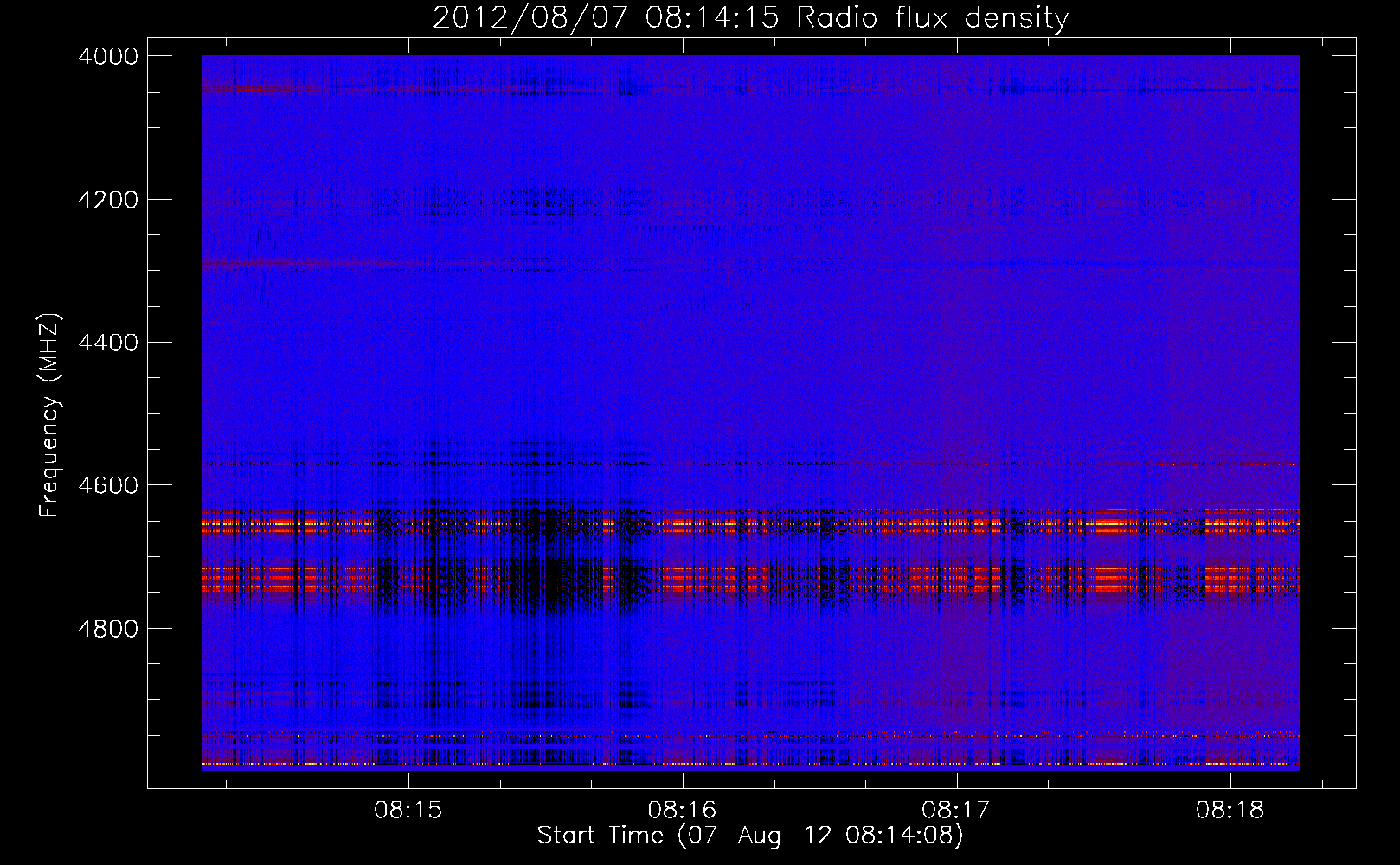1400x865 pixels.
Task: Click the 4800 frequency tick label
Action: coord(108,628)
